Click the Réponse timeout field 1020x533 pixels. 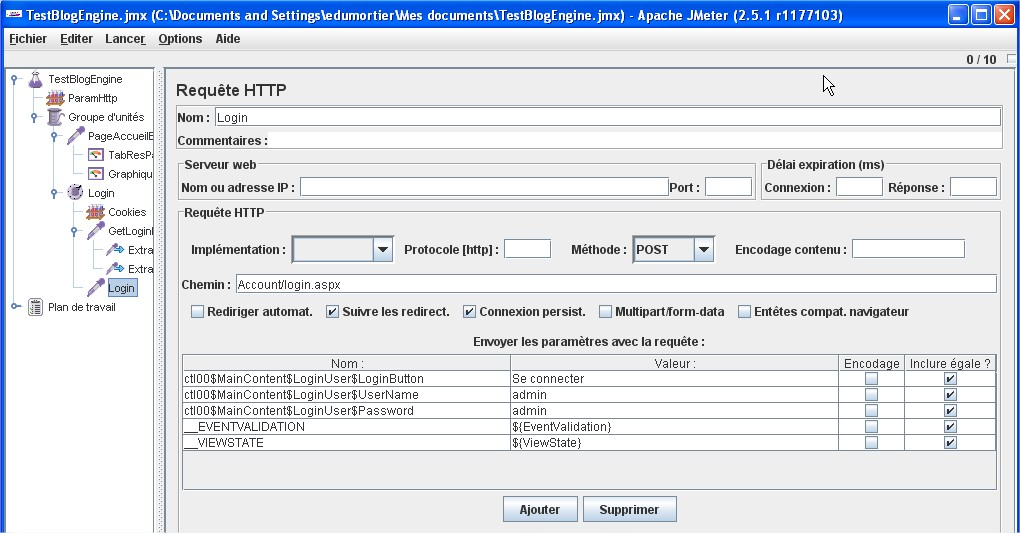pos(973,187)
